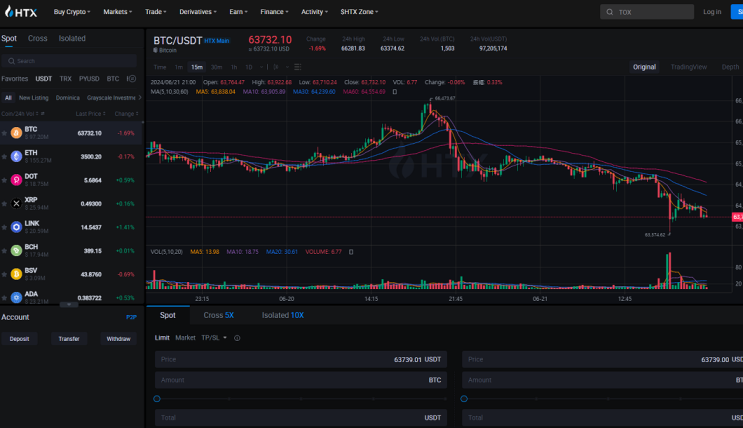The image size is (743, 428).
Task: Click the HTX flame logo
Action: point(9,11)
